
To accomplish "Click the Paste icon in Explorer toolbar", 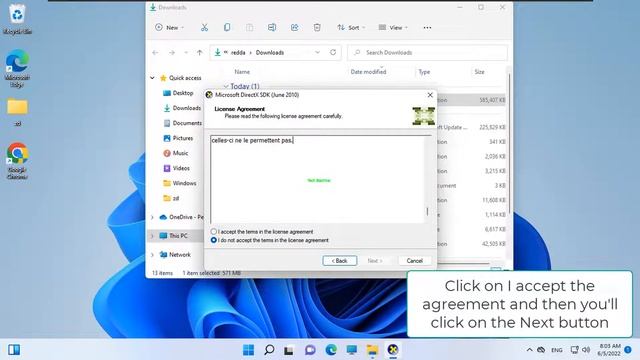I will (x=249, y=27).
